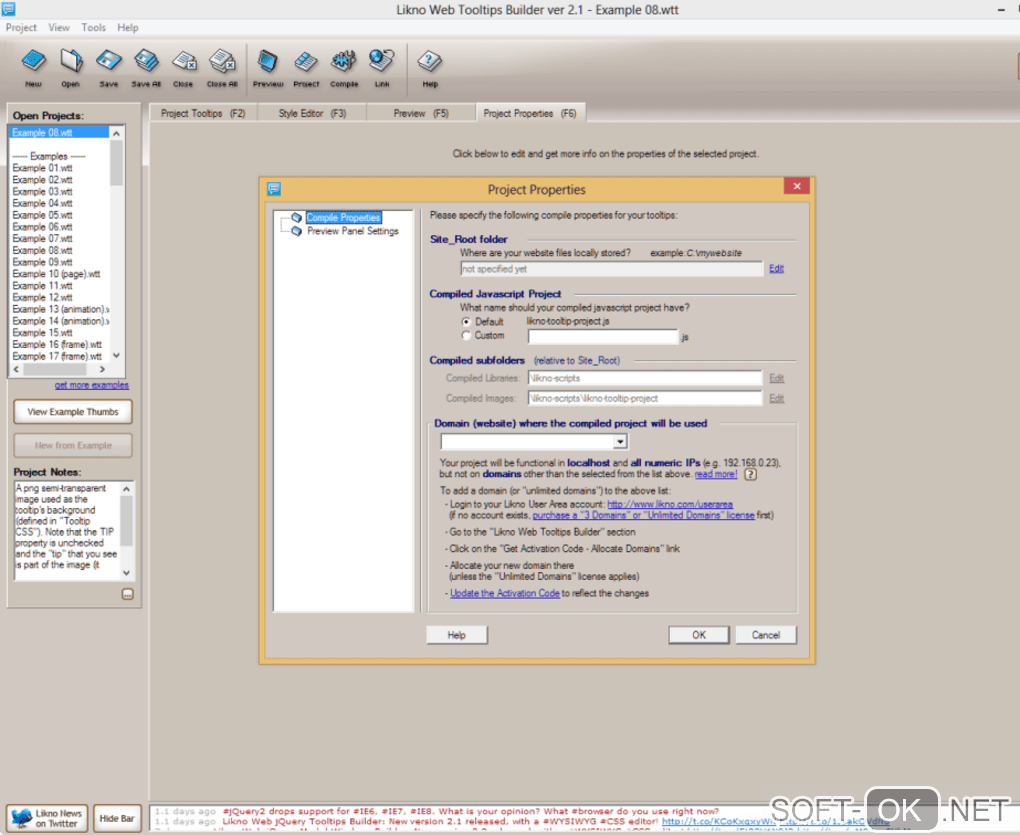1020x835 pixels.
Task: Click the Hide Bar button
Action: pyautogui.click(x=117, y=818)
